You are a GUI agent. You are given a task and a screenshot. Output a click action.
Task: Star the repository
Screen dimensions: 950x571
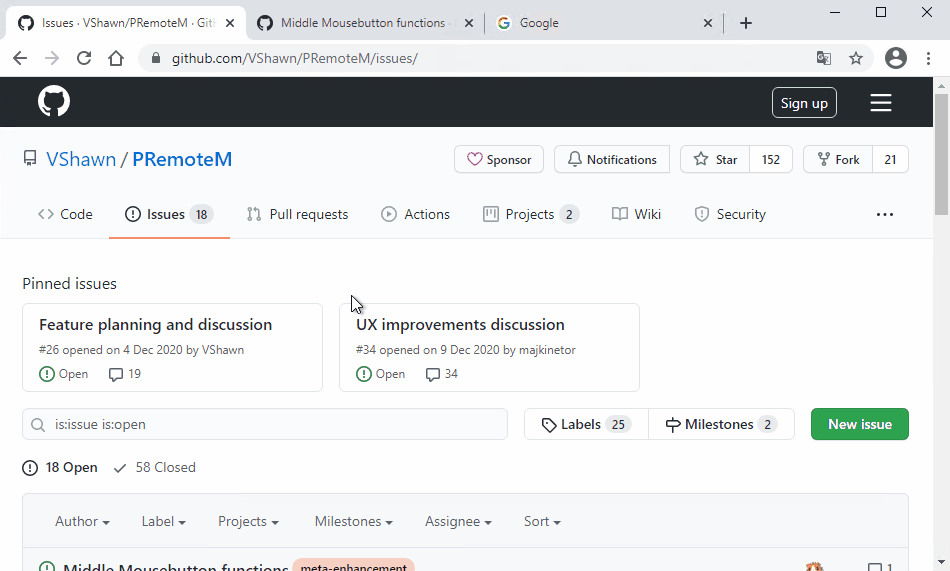point(715,159)
